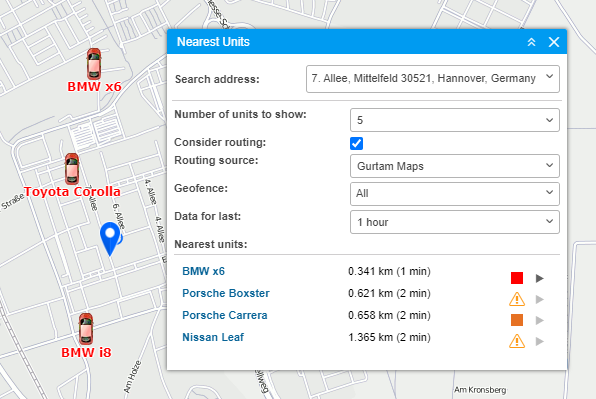This screenshot has width=596, height=399.
Task: Open the Nissan Leaf unit link
Action: click(x=213, y=337)
